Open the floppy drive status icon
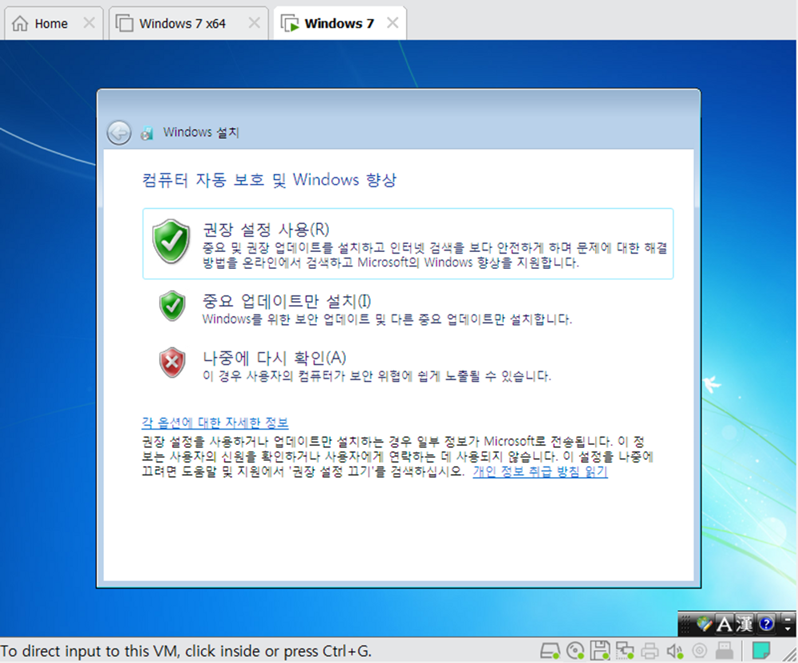 point(600,650)
